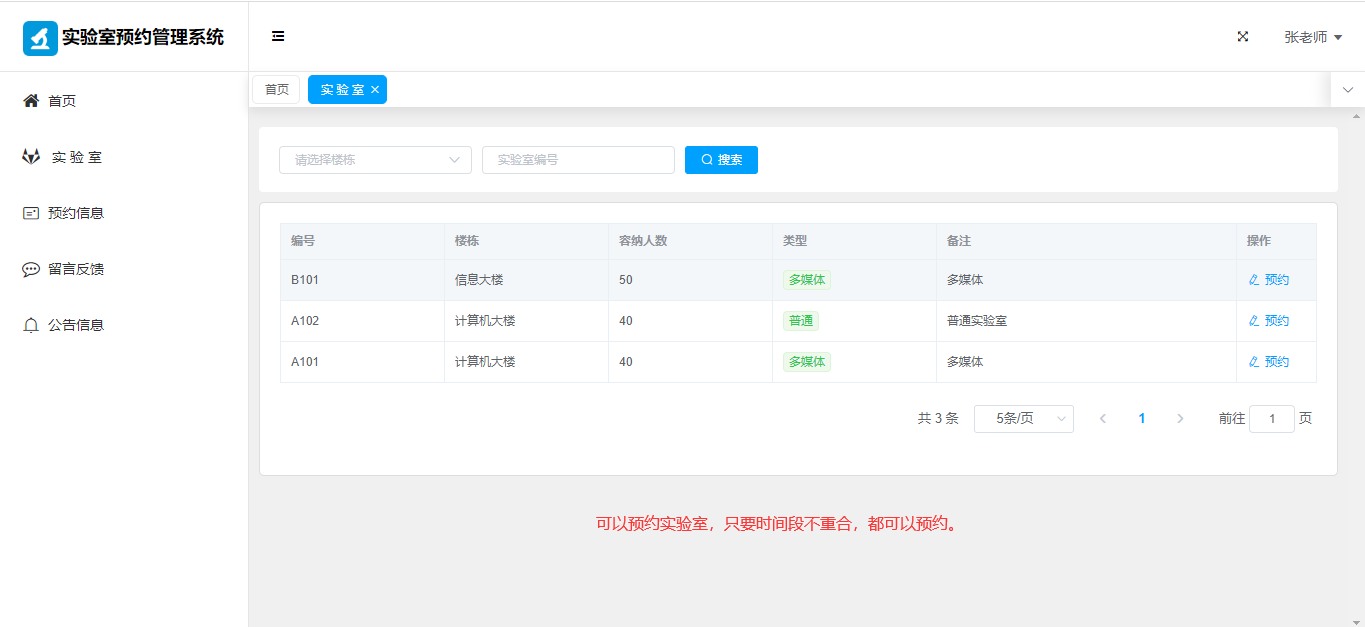Click the card icon beside 预约信息
The height and width of the screenshot is (627, 1365).
[31, 213]
